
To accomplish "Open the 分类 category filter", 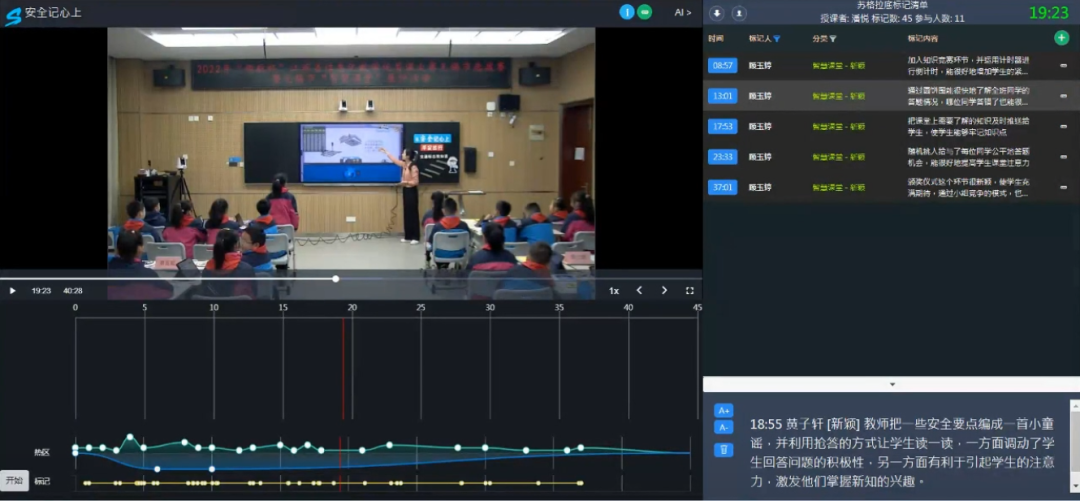I will click(832, 39).
